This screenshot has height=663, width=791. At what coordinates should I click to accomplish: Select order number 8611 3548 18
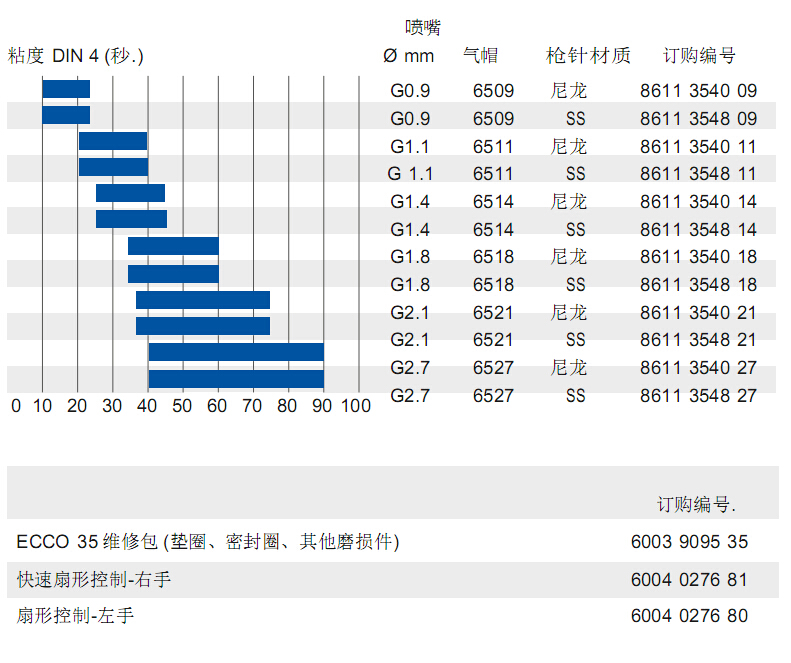pyautogui.click(x=698, y=285)
